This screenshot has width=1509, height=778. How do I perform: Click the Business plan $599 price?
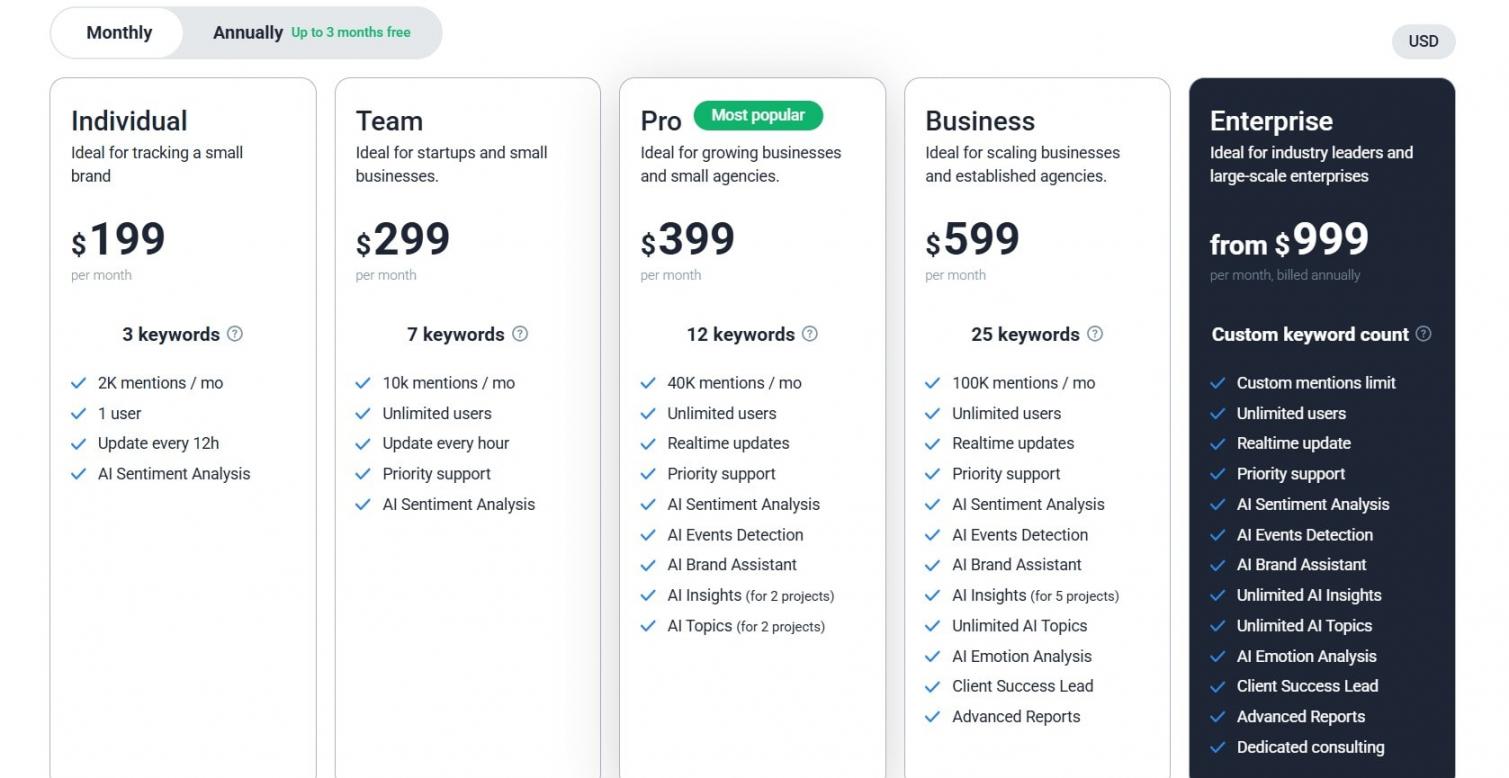(x=972, y=240)
